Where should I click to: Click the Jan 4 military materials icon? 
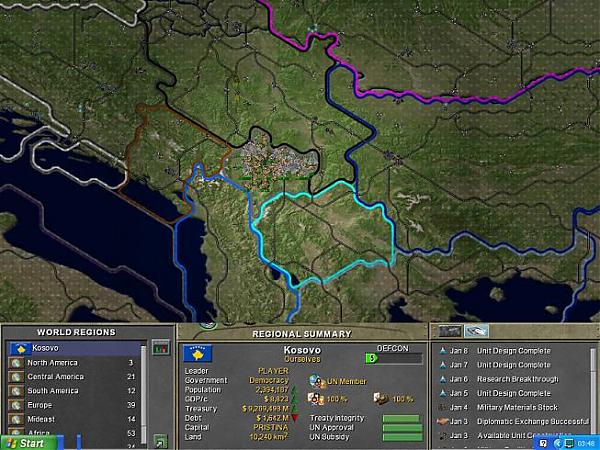[443, 407]
